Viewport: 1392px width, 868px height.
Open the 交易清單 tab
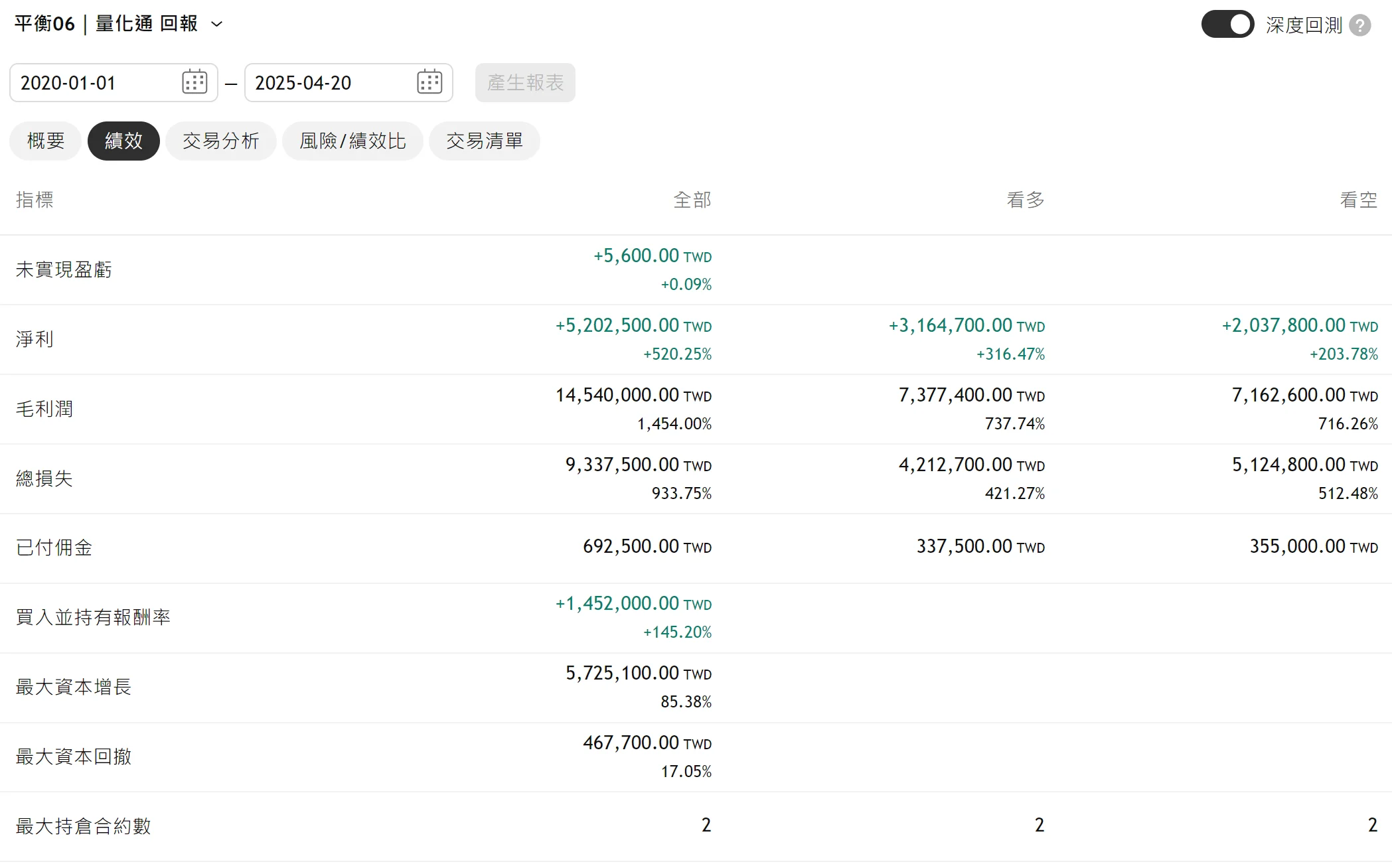click(x=485, y=141)
